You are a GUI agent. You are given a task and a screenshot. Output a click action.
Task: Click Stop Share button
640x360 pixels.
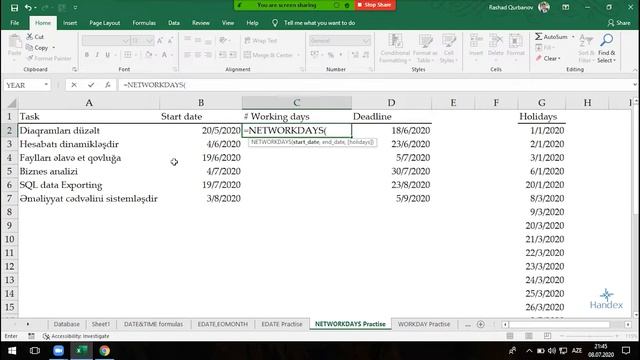pyautogui.click(x=375, y=5)
